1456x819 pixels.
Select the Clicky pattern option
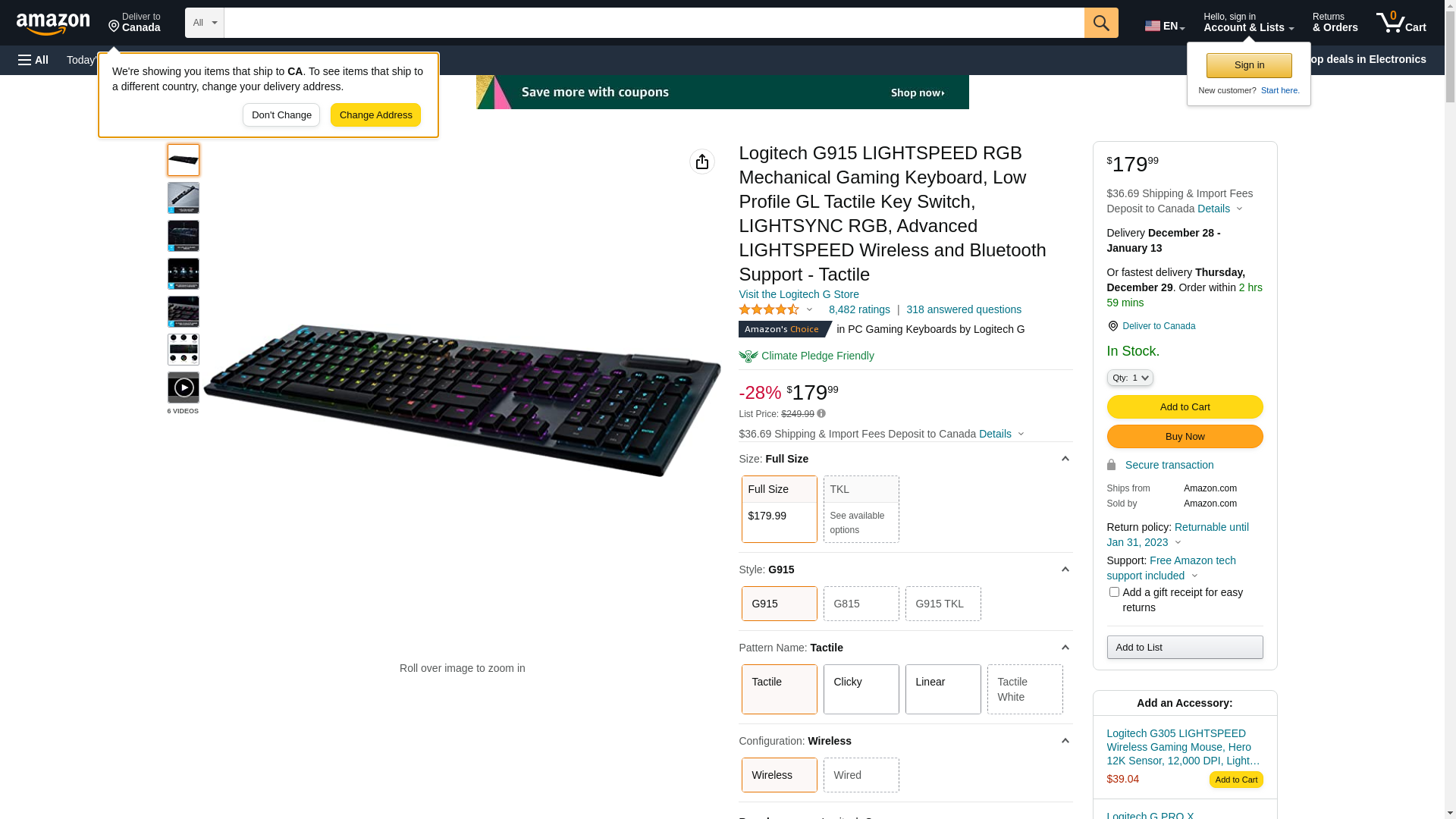861,689
